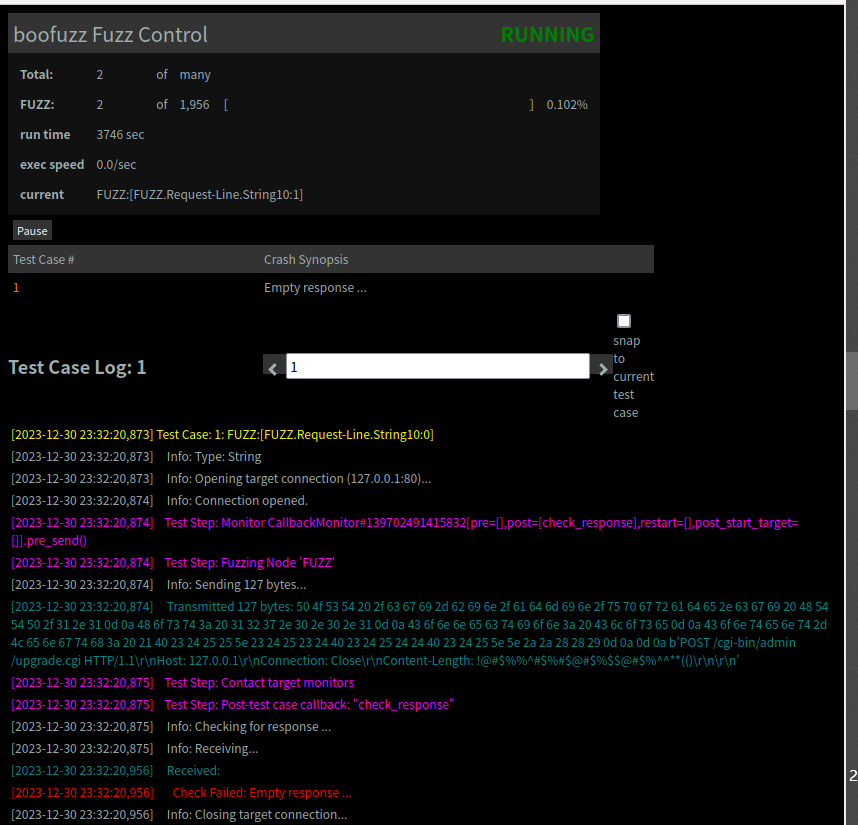Click the 'Test Step: Fuzzing Node' log line

pyautogui.click(x=249, y=563)
